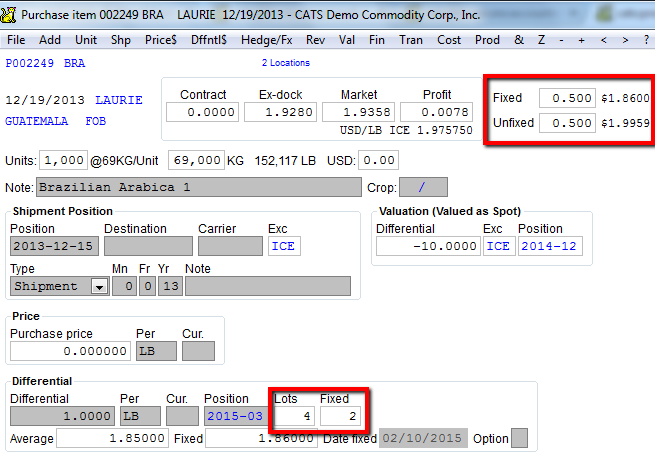Click the Profit field 0.0078
Viewport: 655px width, 468px height.
(437, 112)
